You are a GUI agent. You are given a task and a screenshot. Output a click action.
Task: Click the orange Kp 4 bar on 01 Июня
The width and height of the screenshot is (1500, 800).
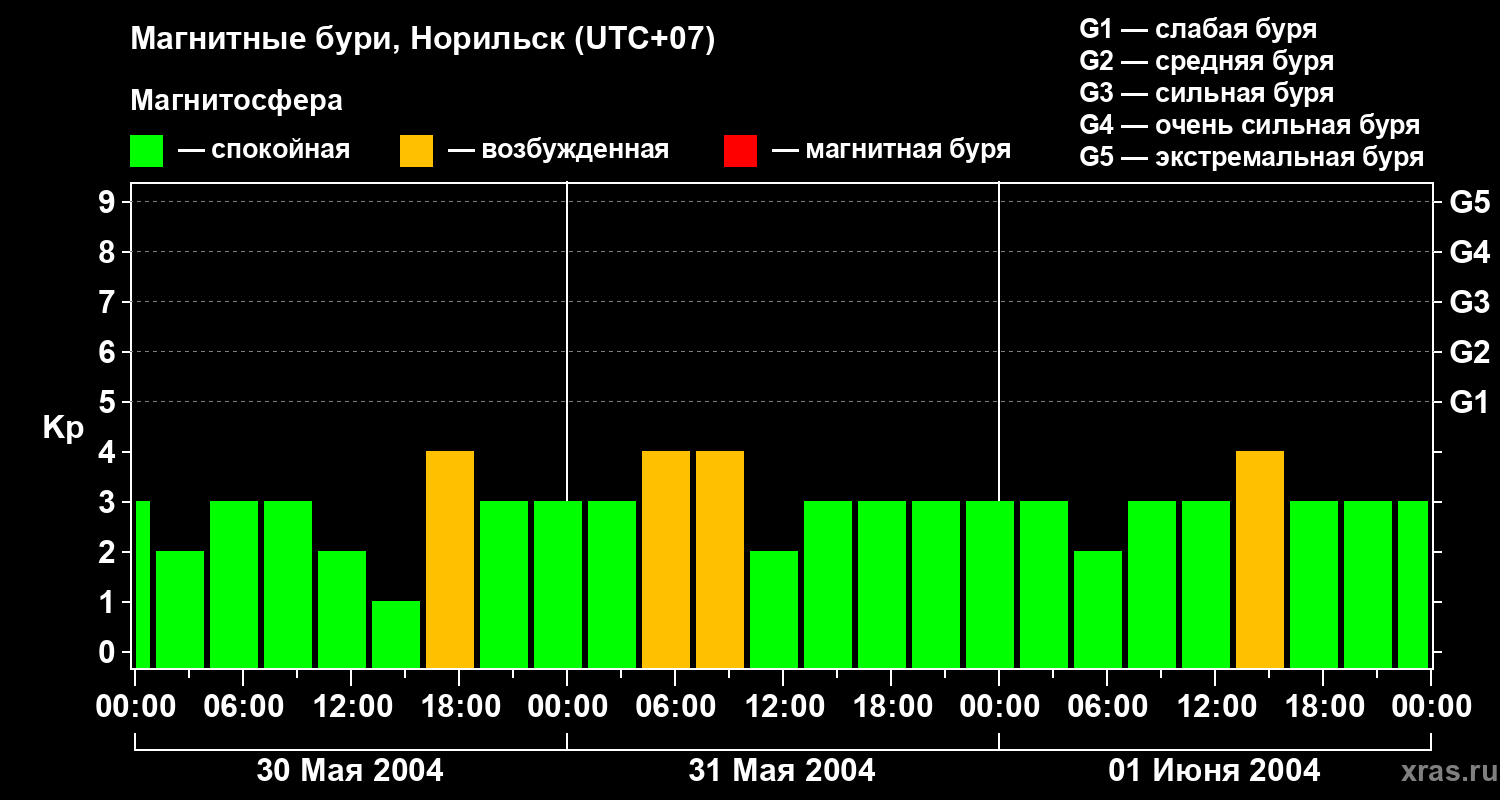point(1260,560)
